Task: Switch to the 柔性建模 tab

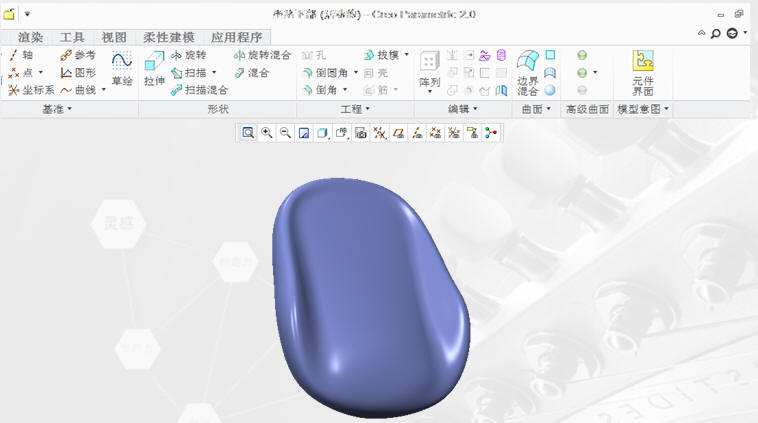Action: [x=169, y=37]
